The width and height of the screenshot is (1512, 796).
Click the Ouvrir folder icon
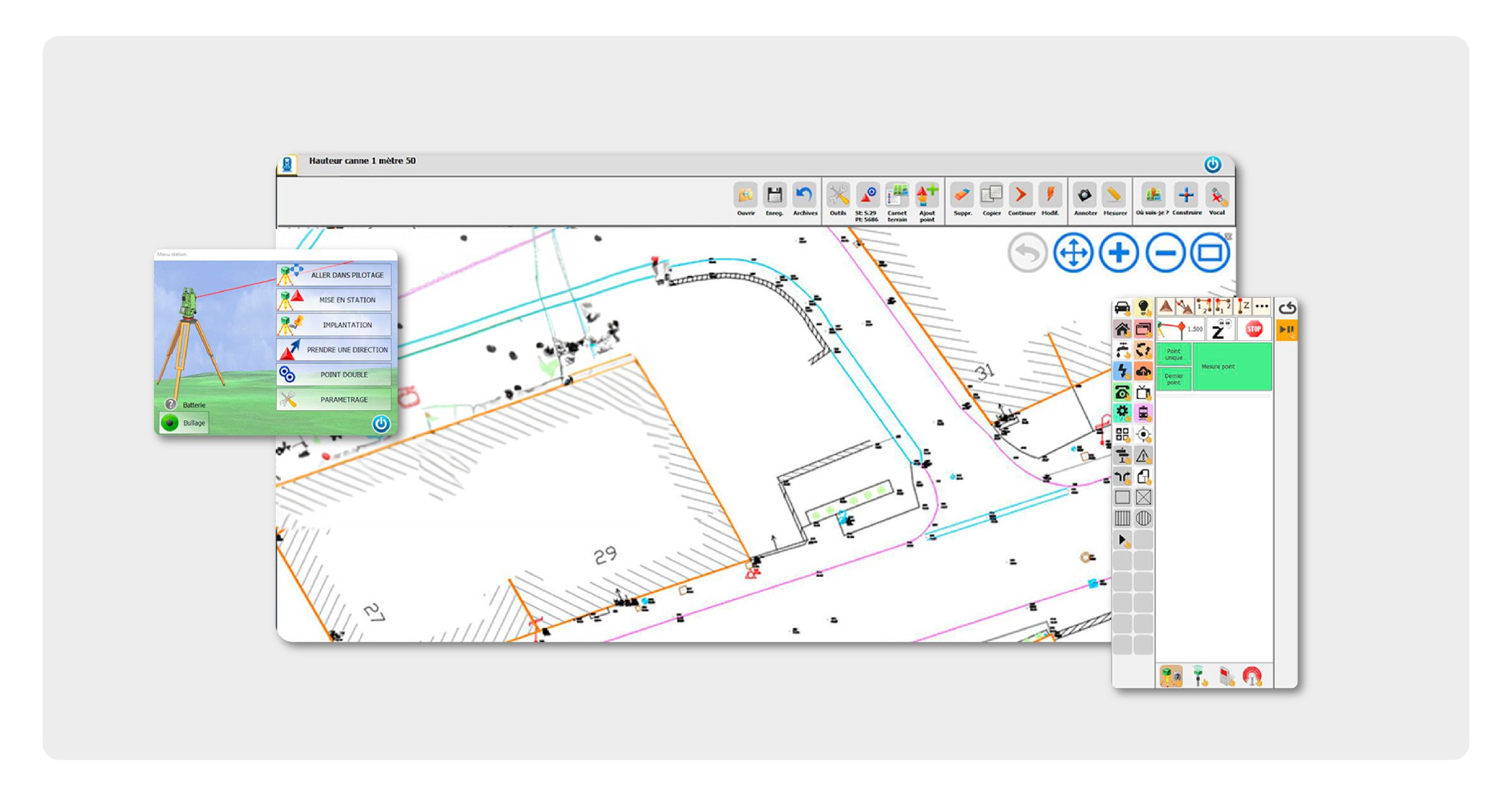click(x=745, y=196)
